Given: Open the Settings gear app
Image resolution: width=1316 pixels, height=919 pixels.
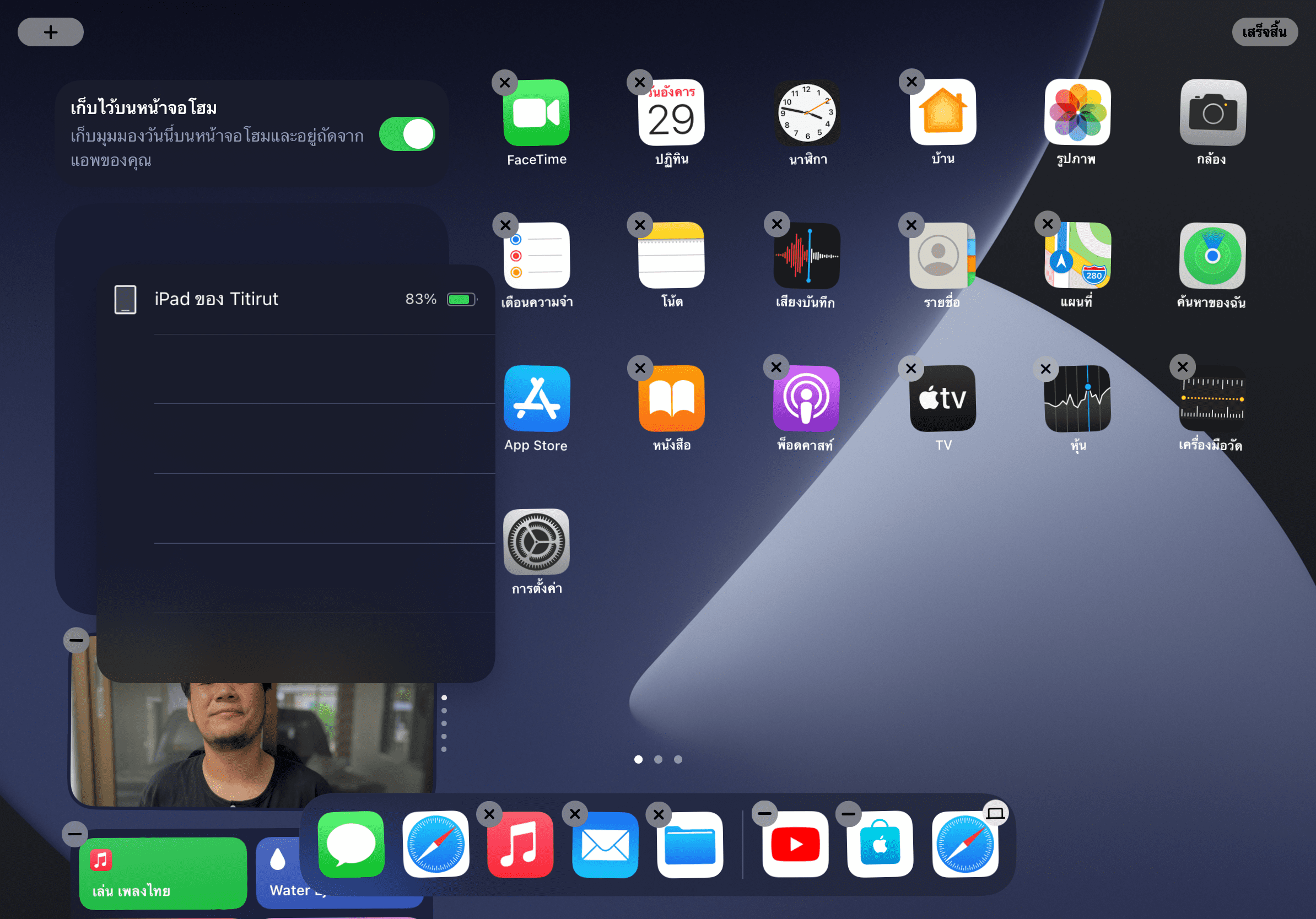Looking at the screenshot, I should (536, 542).
